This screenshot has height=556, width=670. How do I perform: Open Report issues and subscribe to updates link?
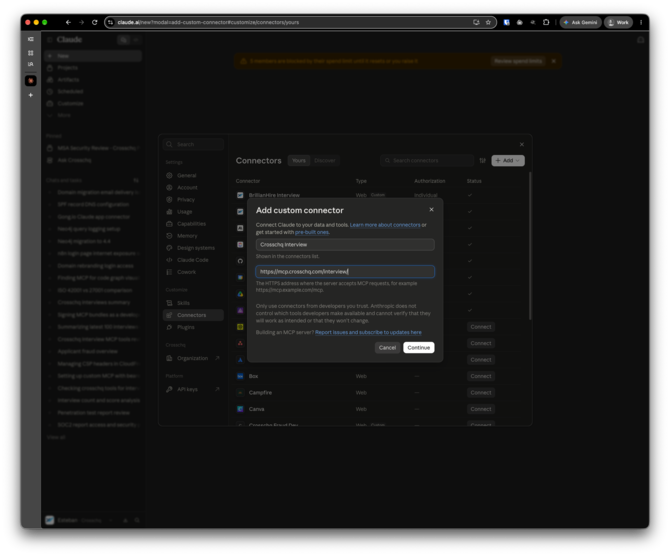[x=368, y=332]
